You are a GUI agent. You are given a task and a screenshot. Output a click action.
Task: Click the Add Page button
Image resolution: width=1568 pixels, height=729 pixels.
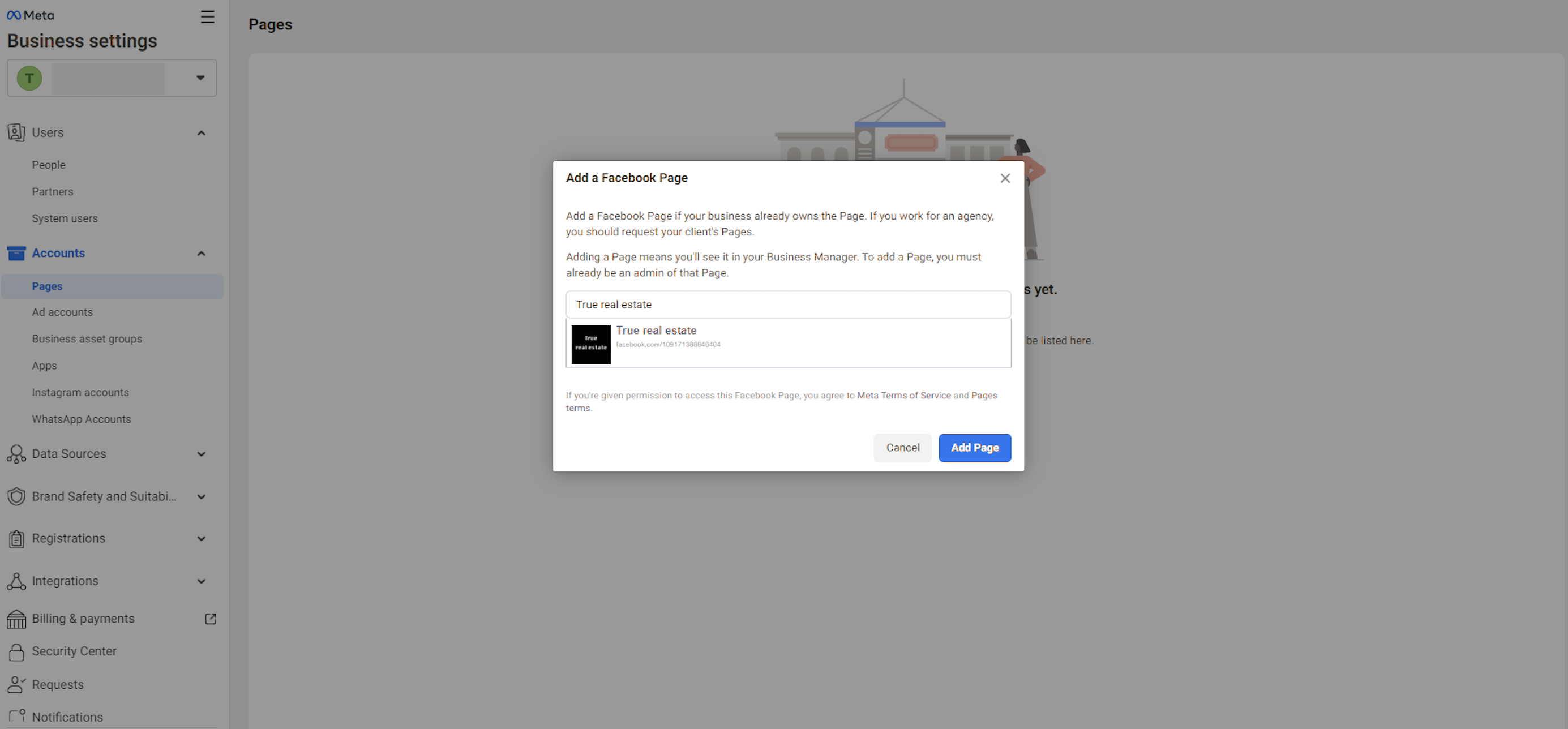pos(975,448)
